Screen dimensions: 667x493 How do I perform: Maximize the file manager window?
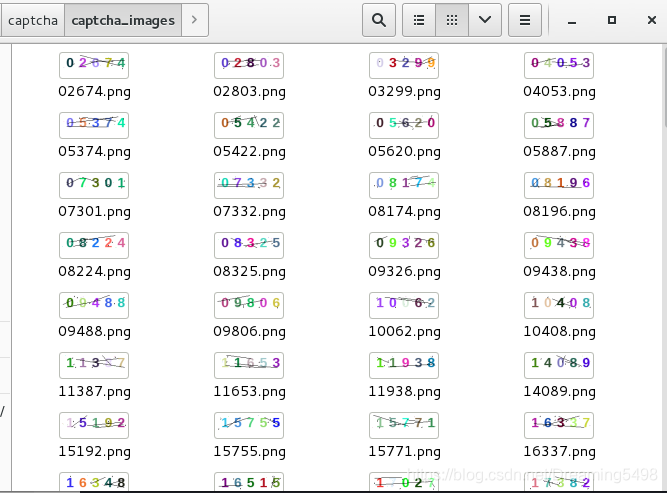click(612, 20)
